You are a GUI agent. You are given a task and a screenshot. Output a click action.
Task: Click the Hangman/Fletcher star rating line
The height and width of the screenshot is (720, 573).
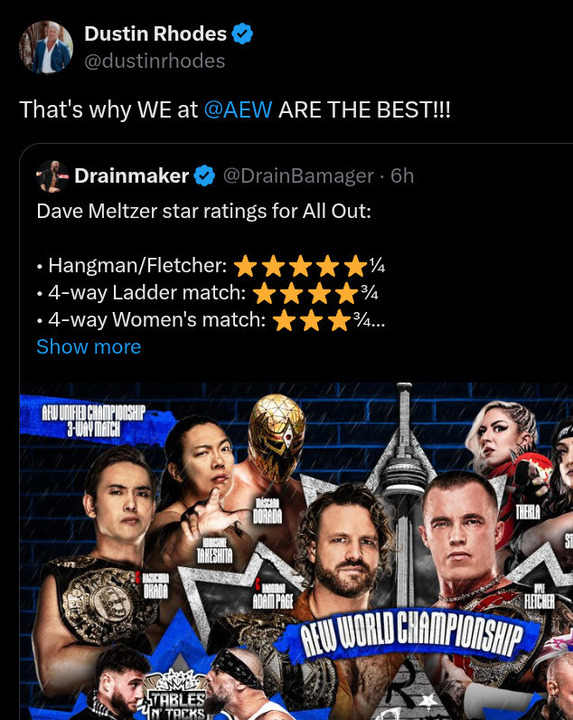[x=211, y=265]
